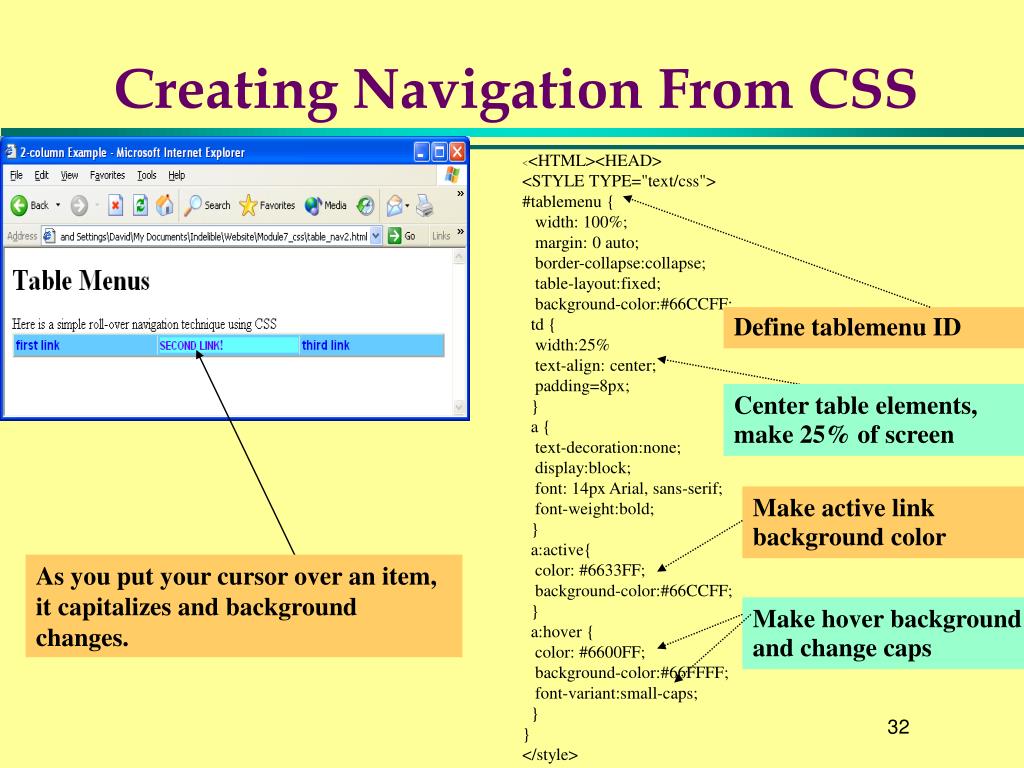Stop page loading with the red X icon
The height and width of the screenshot is (768, 1024).
coord(116,205)
